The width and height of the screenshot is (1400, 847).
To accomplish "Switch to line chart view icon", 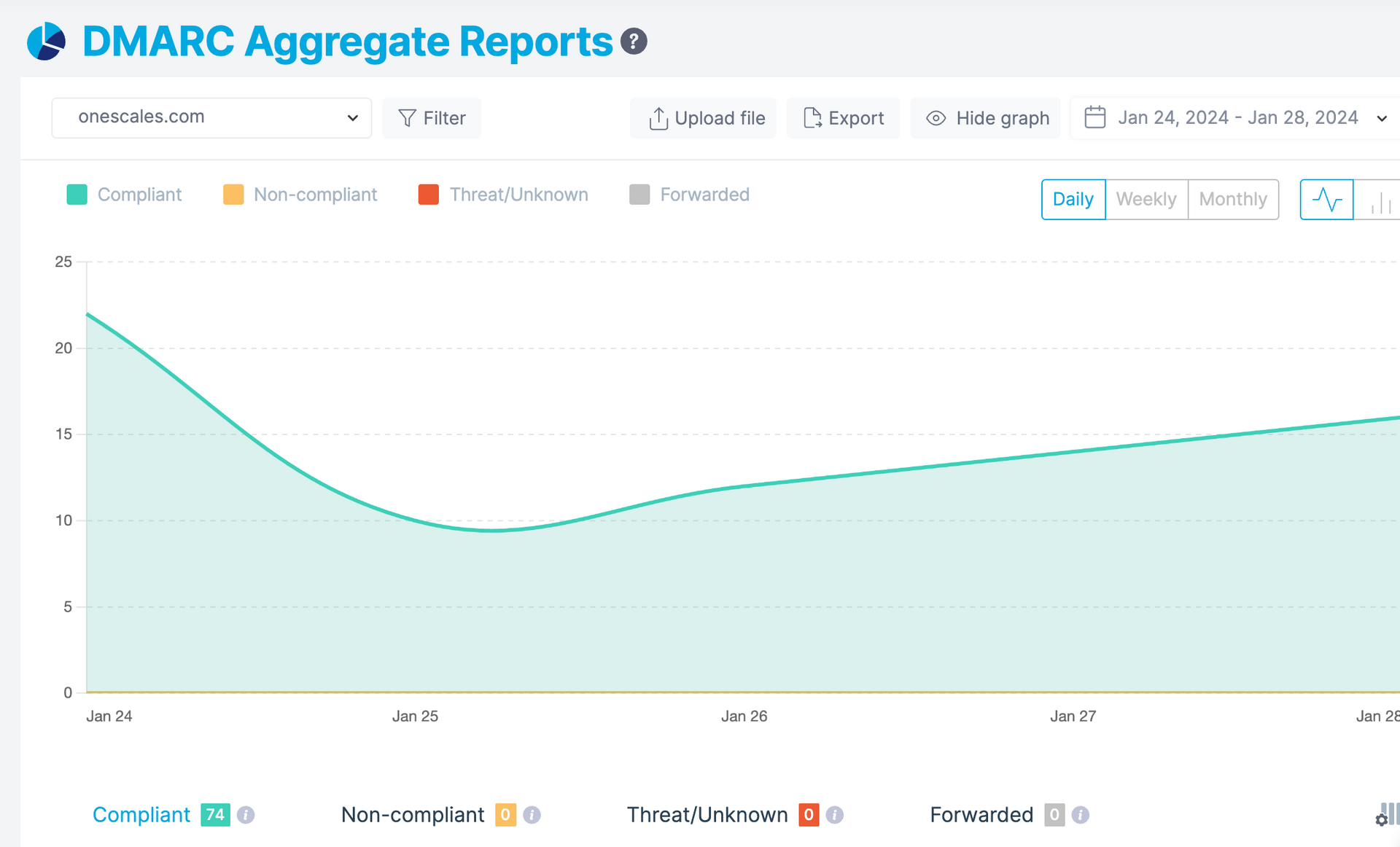I will coord(1326,199).
